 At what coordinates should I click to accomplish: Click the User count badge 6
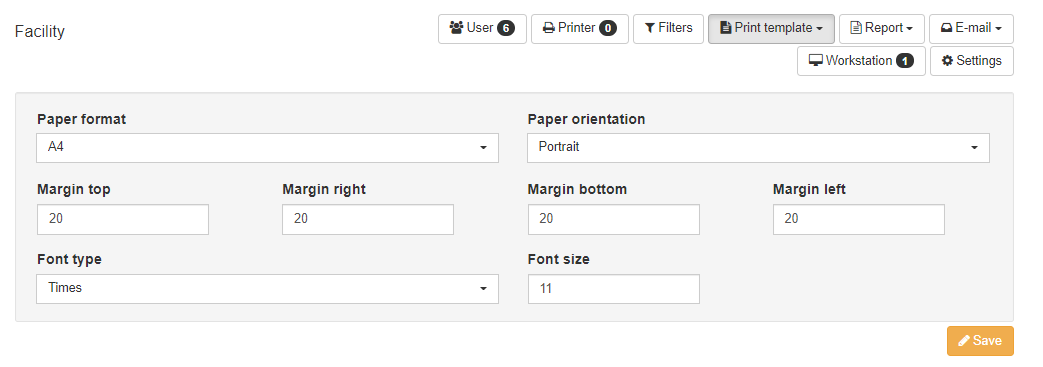[x=506, y=28]
